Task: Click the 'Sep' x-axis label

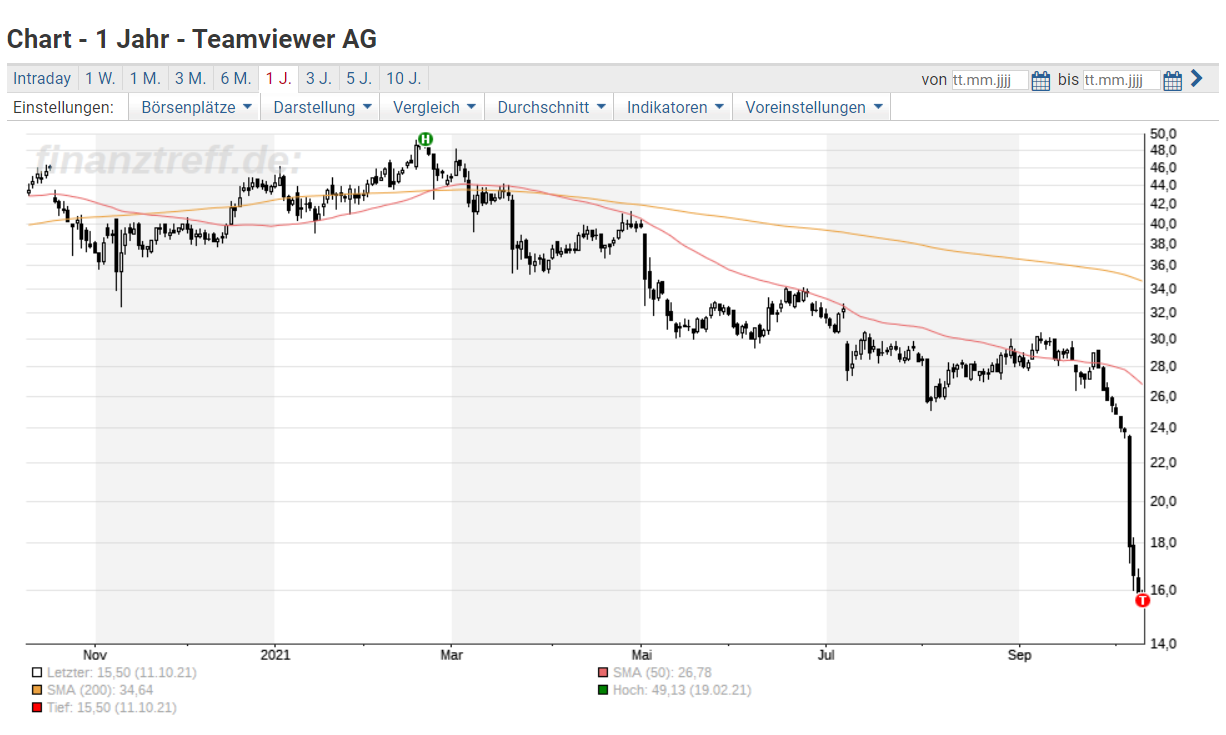Action: pyautogui.click(x=1019, y=655)
